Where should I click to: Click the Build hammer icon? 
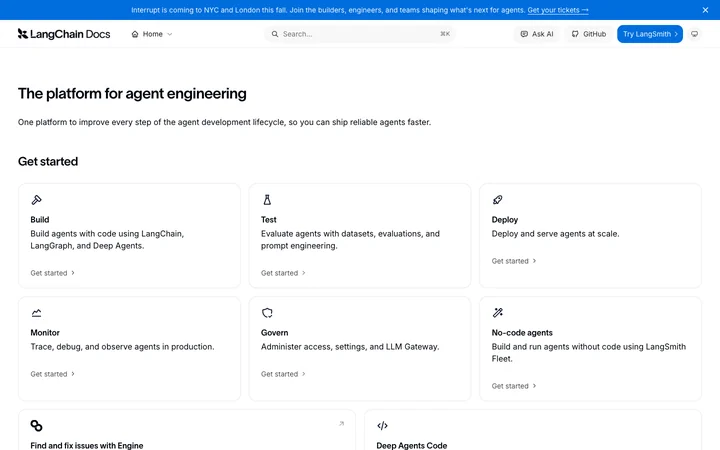coord(36,200)
